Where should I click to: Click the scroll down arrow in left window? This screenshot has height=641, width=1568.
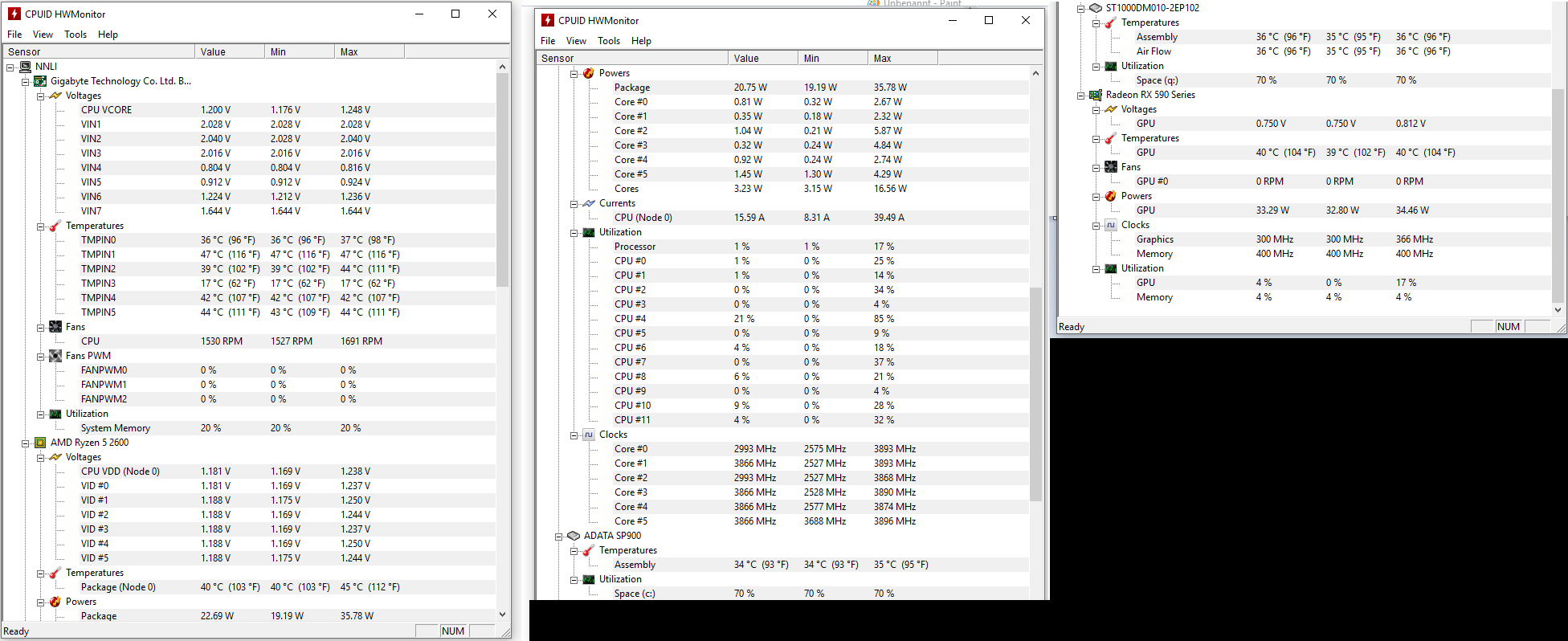pos(502,614)
